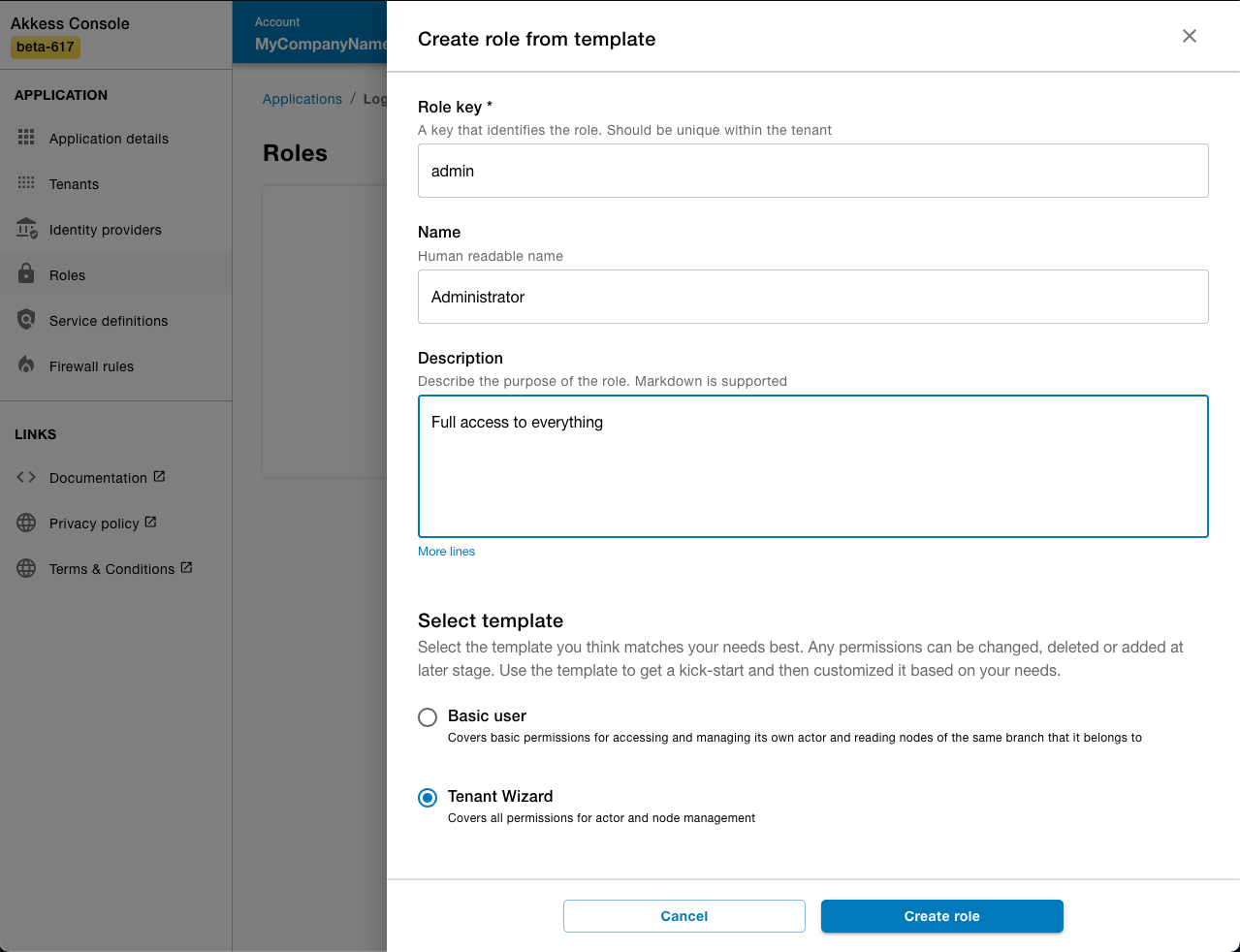1240x952 pixels.
Task: Select the Tenant Wizard template radio button
Action: coord(428,798)
